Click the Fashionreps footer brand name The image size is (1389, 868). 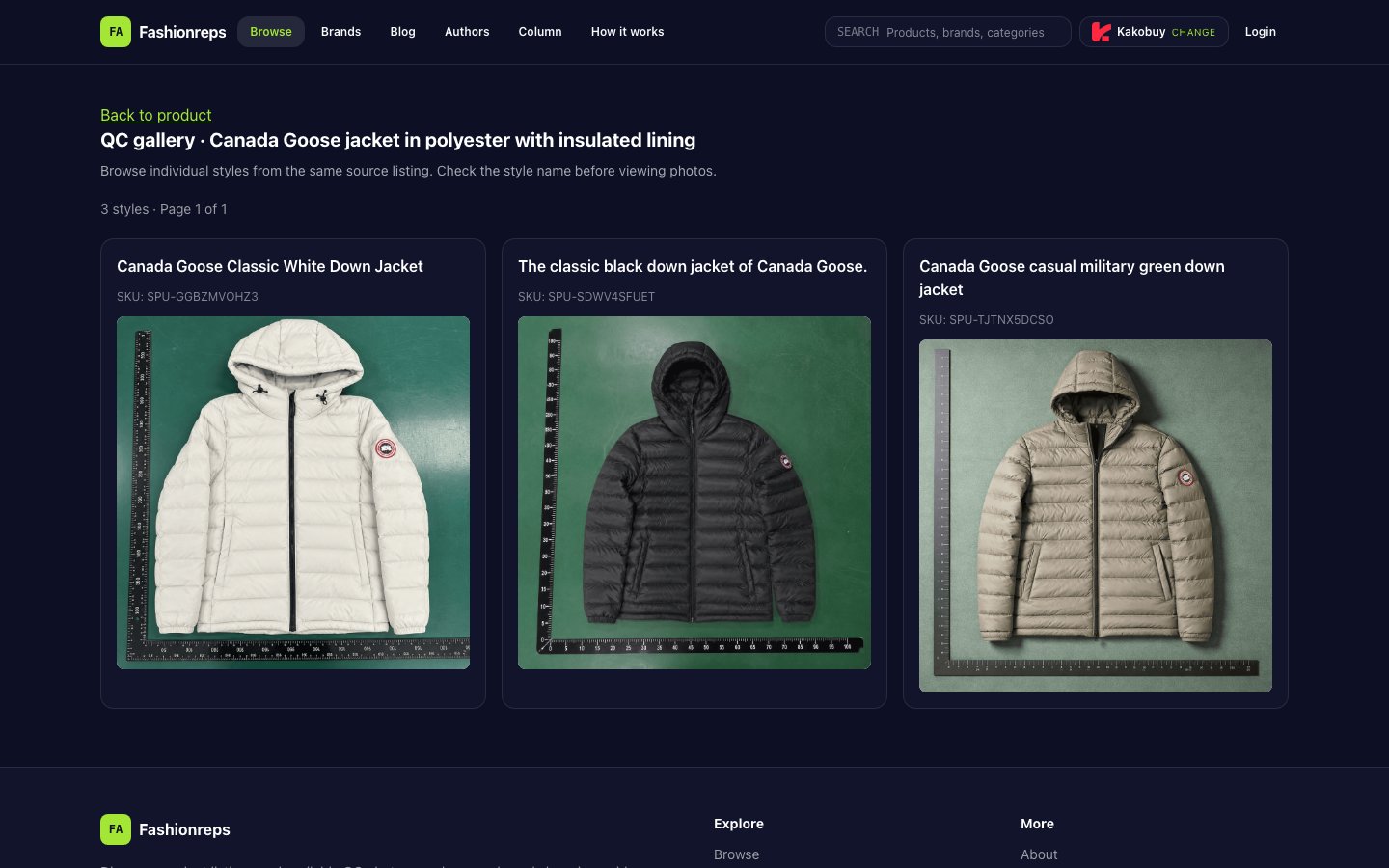click(184, 829)
